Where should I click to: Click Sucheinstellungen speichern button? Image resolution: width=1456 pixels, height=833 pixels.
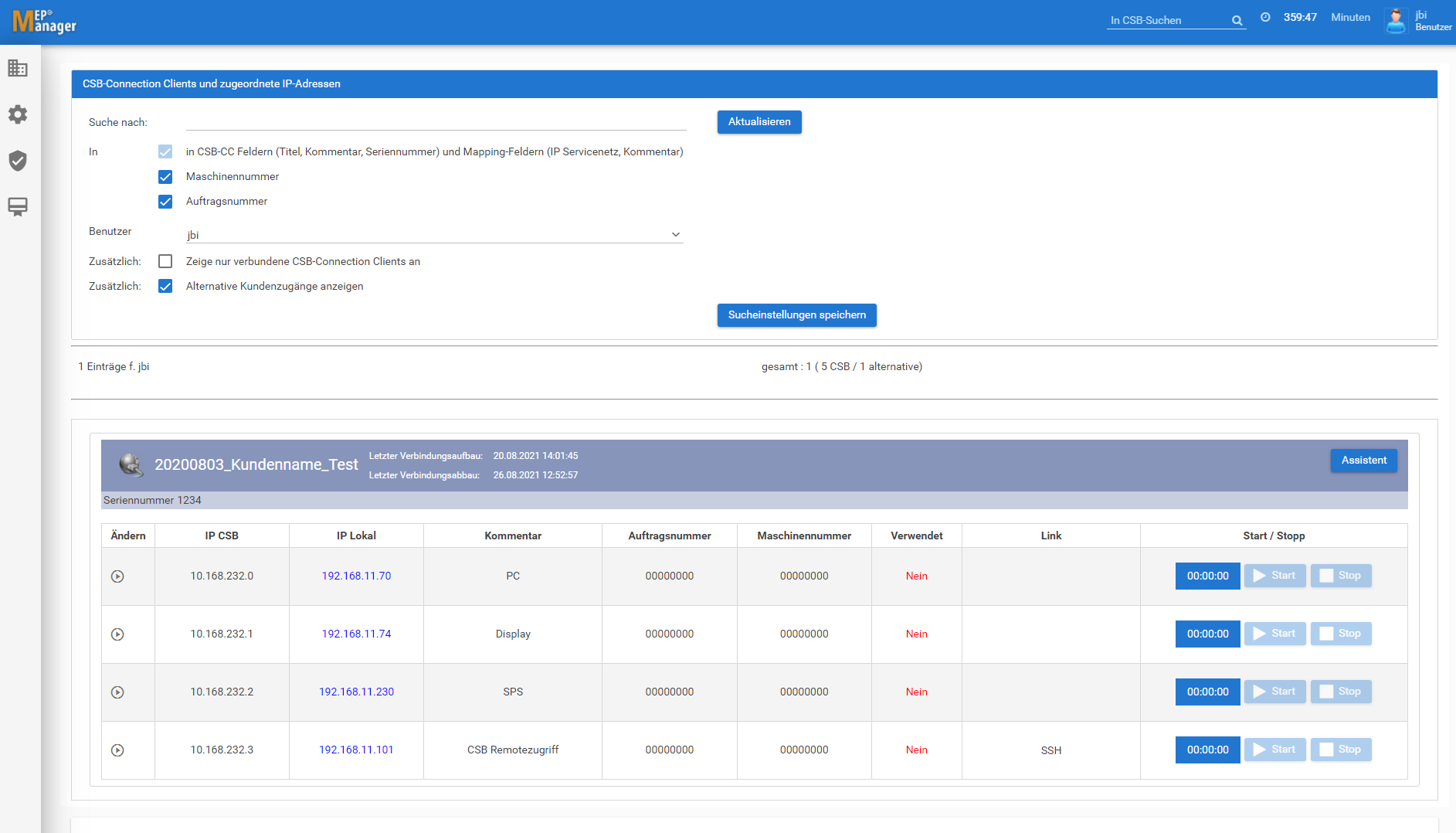[796, 315]
